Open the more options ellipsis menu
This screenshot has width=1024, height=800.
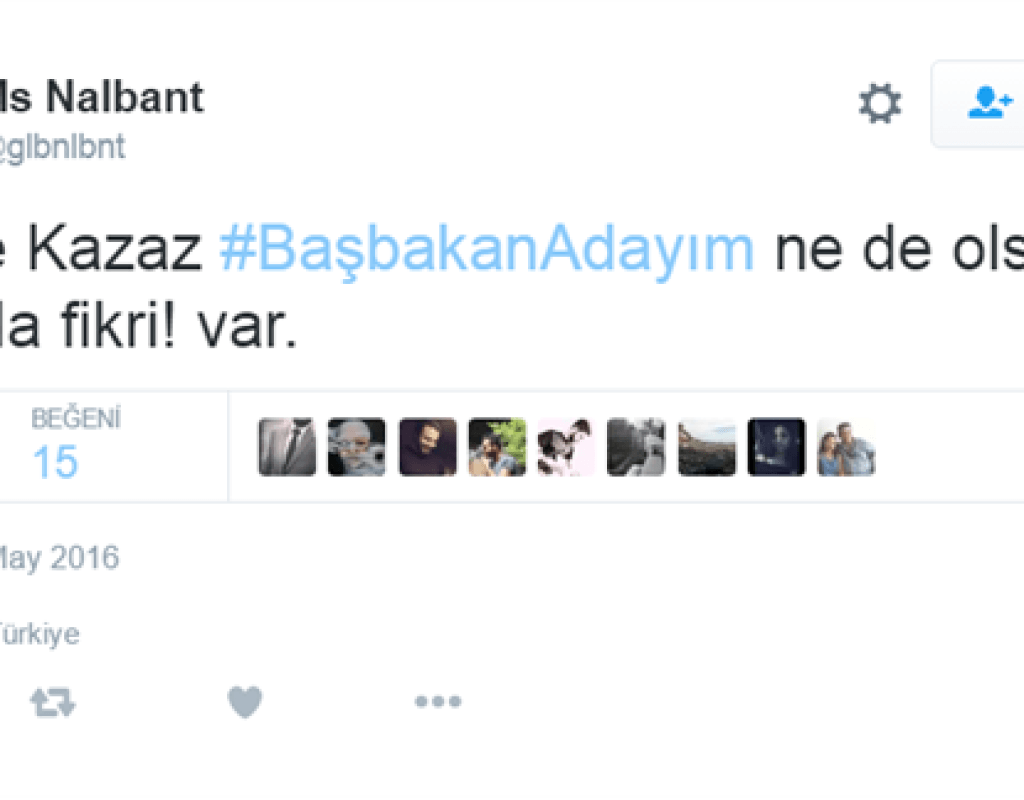[x=438, y=701]
